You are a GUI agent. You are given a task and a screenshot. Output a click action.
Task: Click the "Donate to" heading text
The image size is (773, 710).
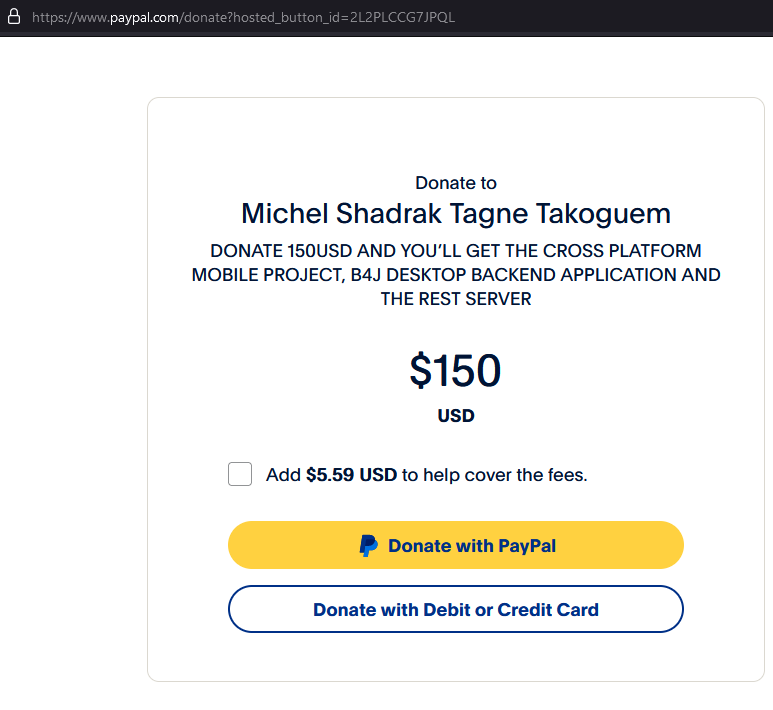coord(455,183)
